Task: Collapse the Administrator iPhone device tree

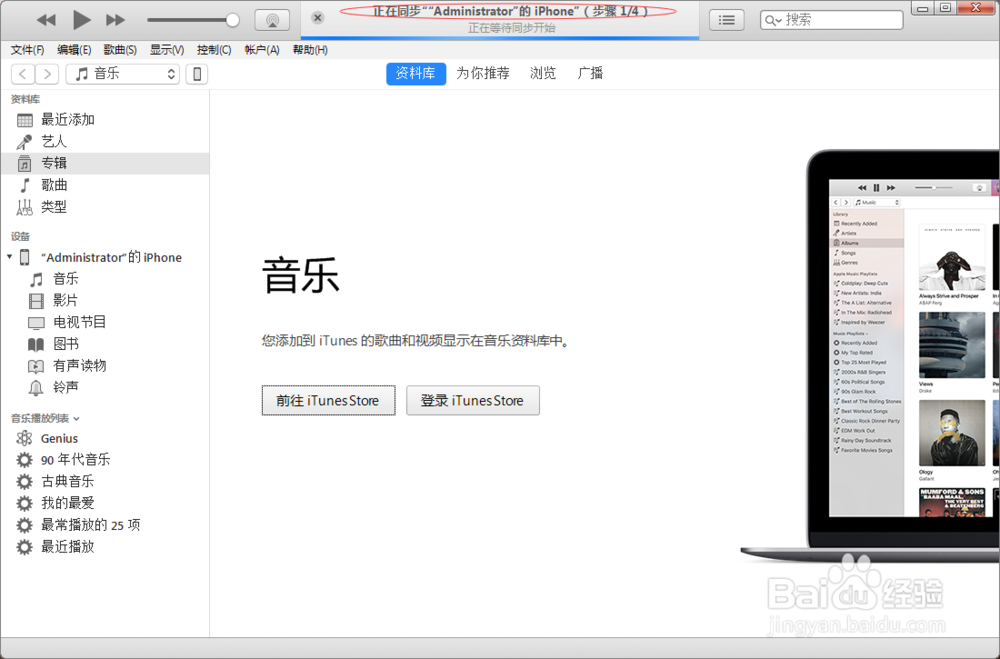Action: click(x=10, y=257)
